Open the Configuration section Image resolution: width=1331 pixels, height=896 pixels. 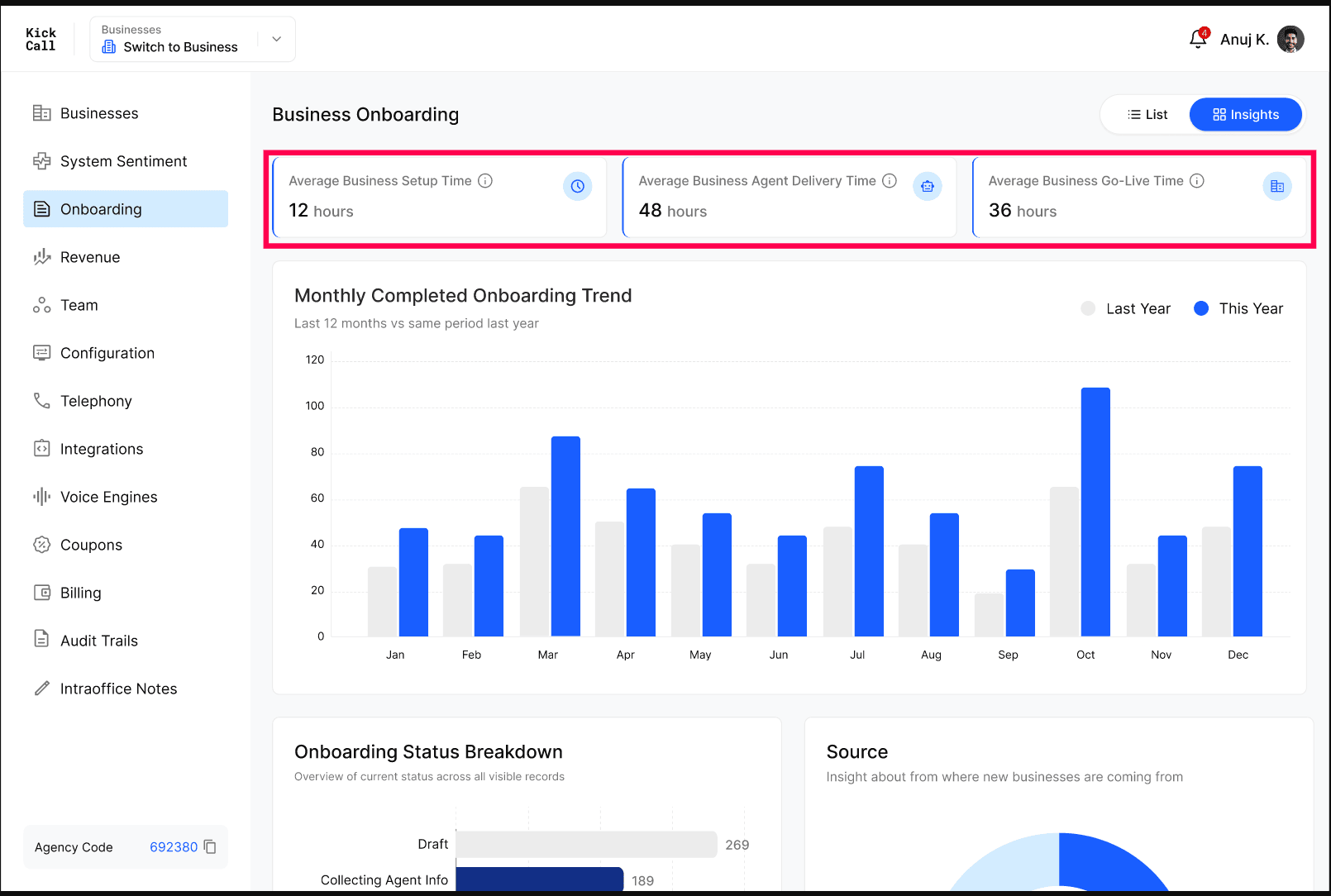tap(126, 353)
